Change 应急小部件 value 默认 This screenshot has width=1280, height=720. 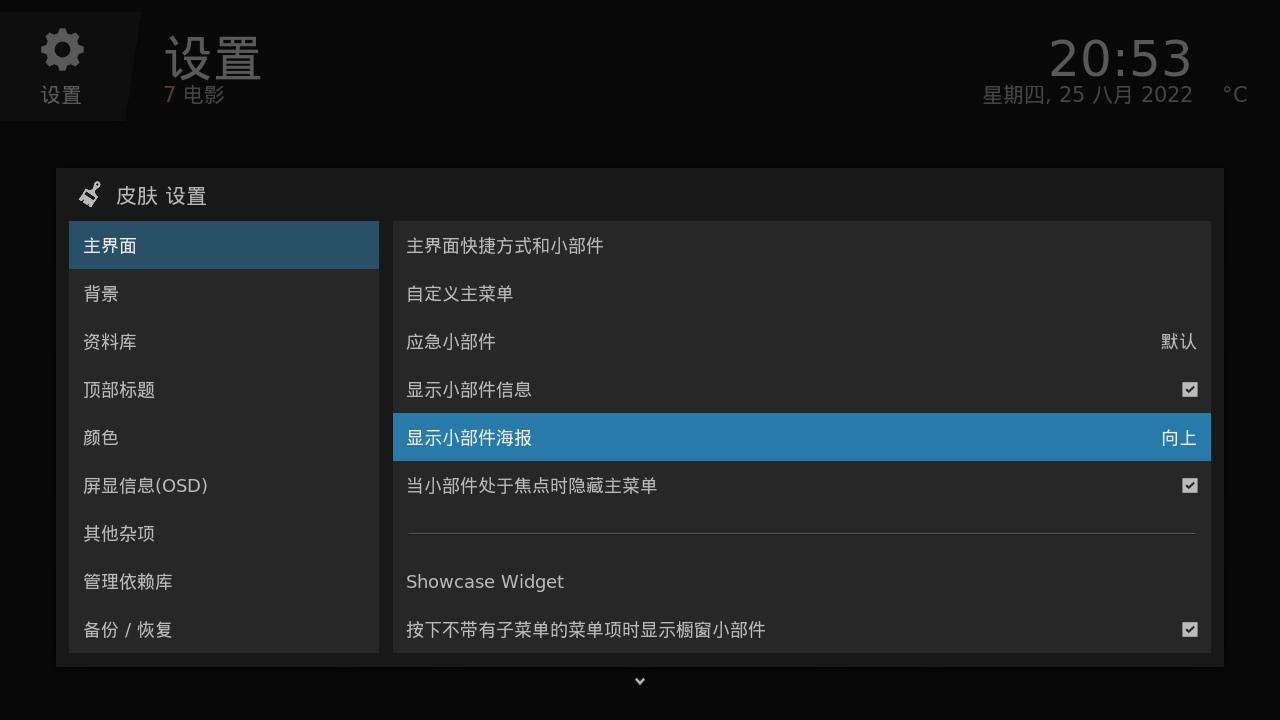point(1178,342)
